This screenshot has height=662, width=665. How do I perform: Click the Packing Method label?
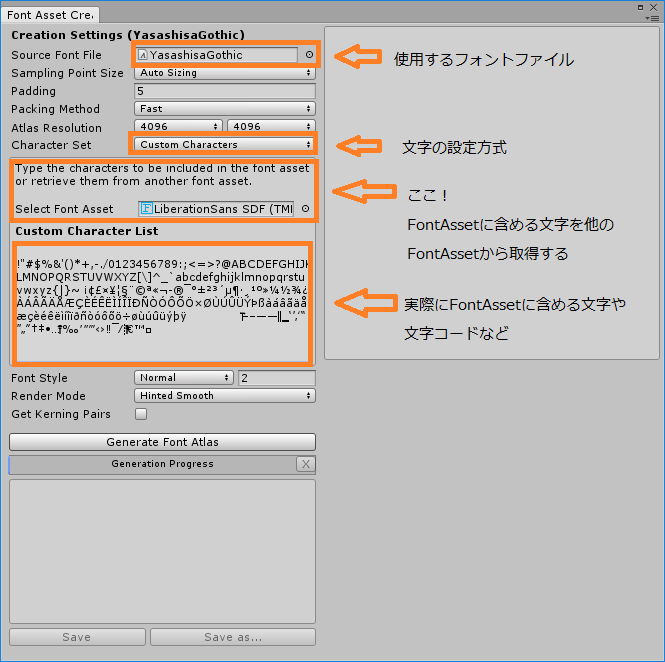[x=56, y=109]
